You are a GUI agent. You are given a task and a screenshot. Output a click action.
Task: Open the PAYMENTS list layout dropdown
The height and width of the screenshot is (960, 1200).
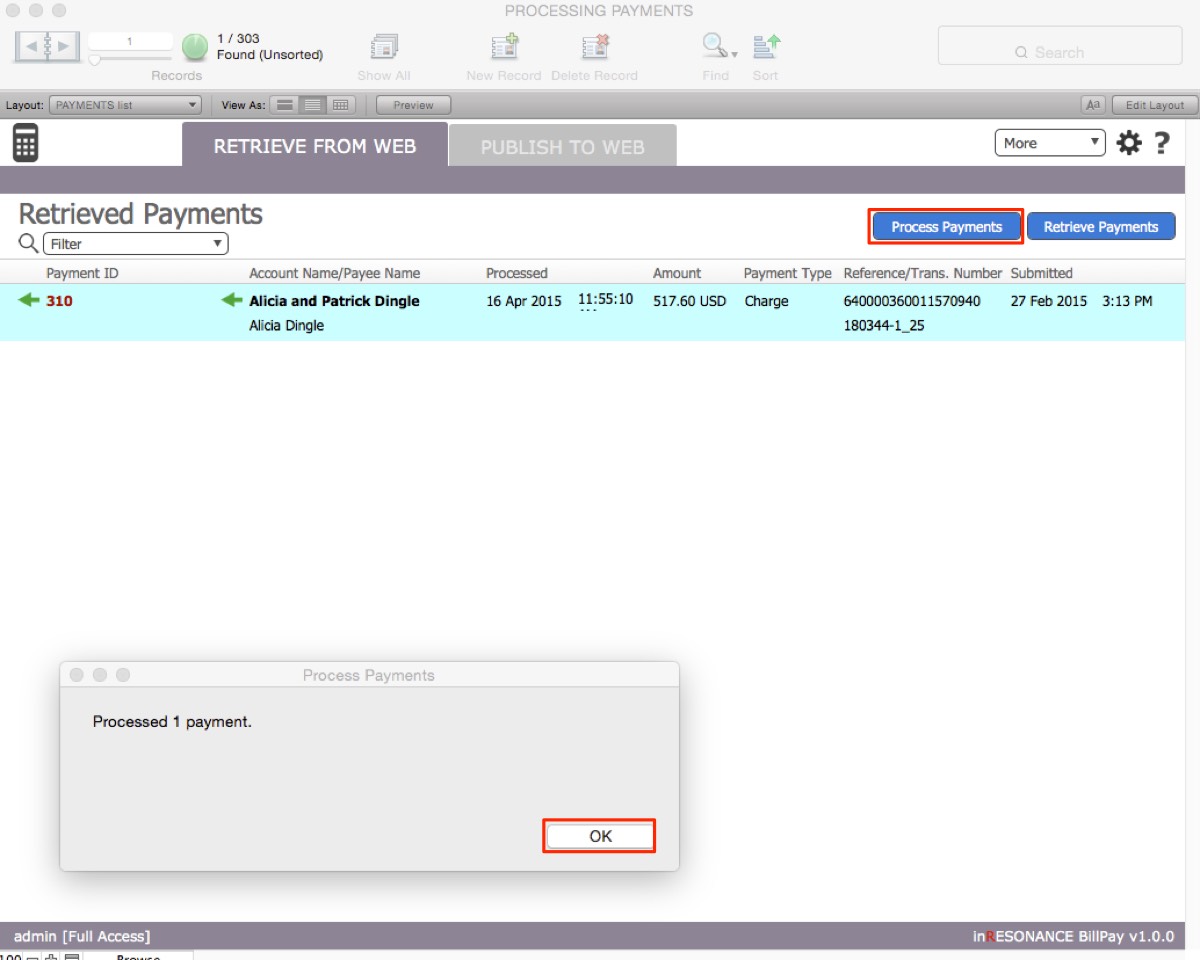coord(125,105)
